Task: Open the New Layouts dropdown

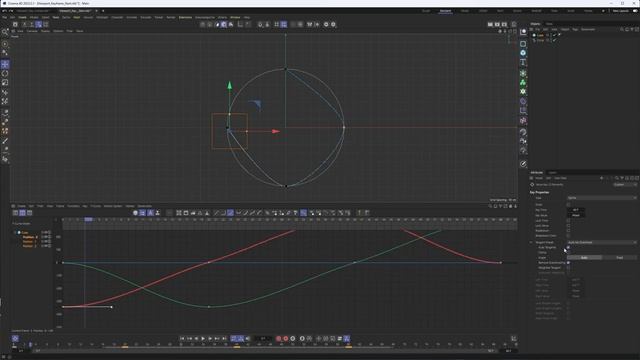Action: [620, 11]
